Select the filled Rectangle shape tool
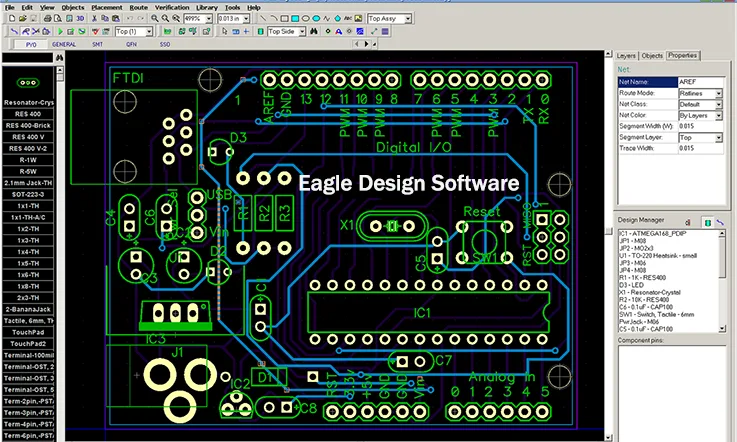The height and width of the screenshot is (442, 737). 295,18
